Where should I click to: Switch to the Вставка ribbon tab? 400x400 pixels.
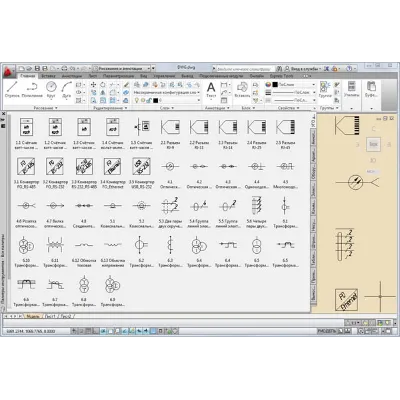(x=49, y=76)
